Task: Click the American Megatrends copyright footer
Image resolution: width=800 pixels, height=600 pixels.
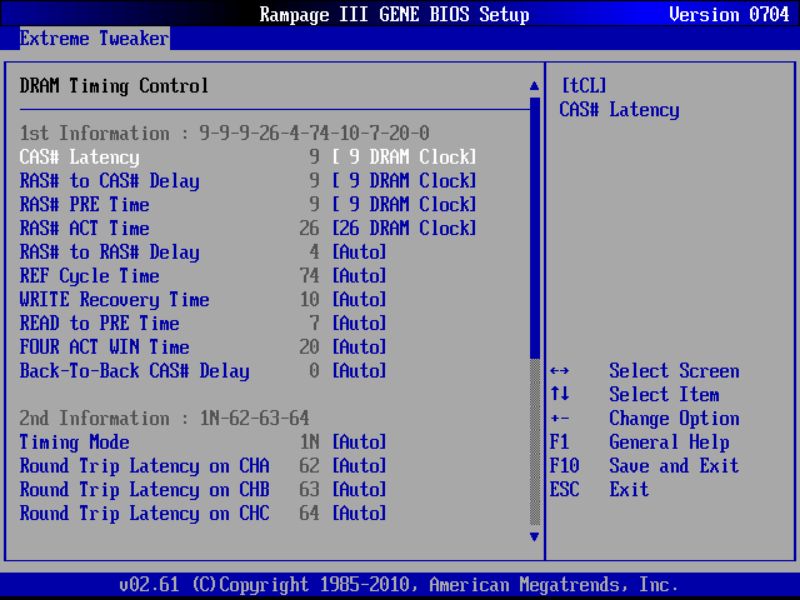Action: [398, 584]
